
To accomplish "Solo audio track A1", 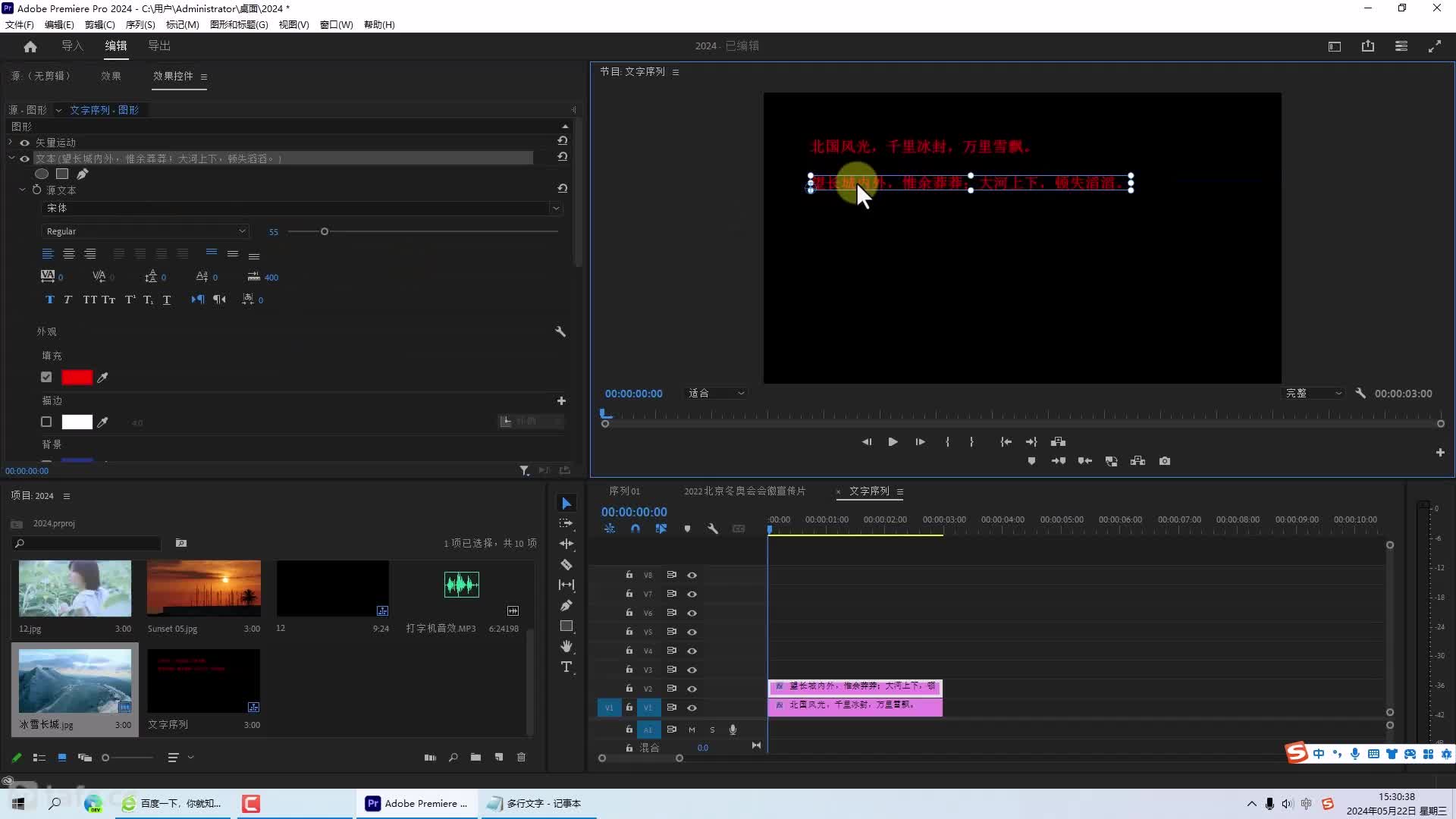I will pyautogui.click(x=712, y=730).
